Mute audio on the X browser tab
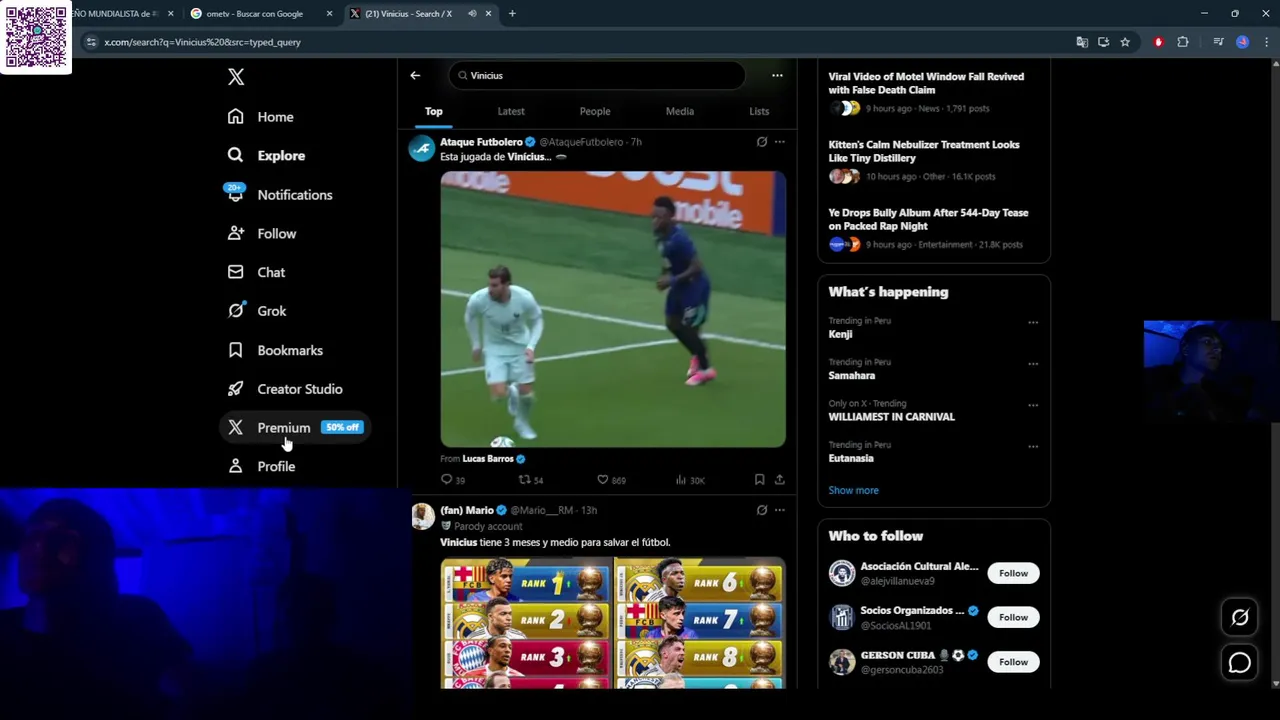The width and height of the screenshot is (1280, 720). (472, 14)
